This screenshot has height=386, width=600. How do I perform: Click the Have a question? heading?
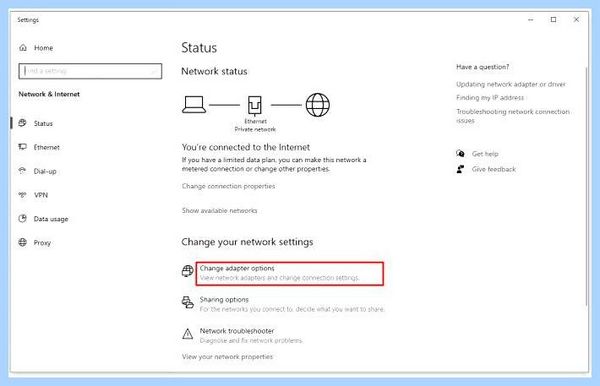tap(483, 67)
